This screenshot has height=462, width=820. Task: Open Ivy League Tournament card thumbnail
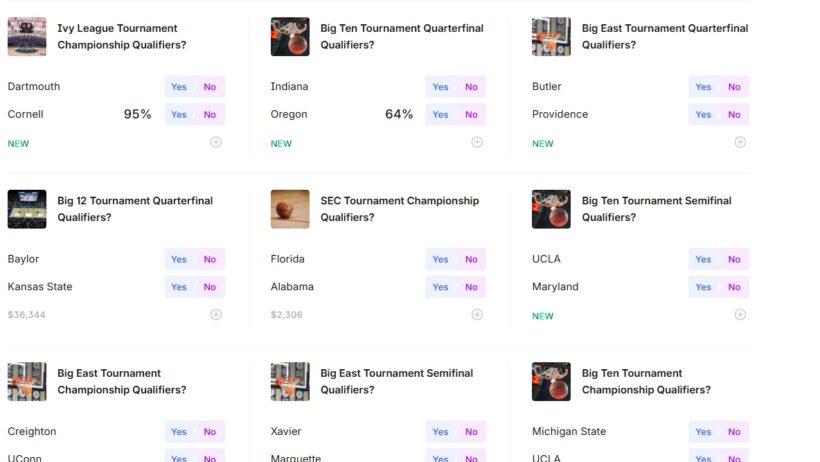[27, 37]
